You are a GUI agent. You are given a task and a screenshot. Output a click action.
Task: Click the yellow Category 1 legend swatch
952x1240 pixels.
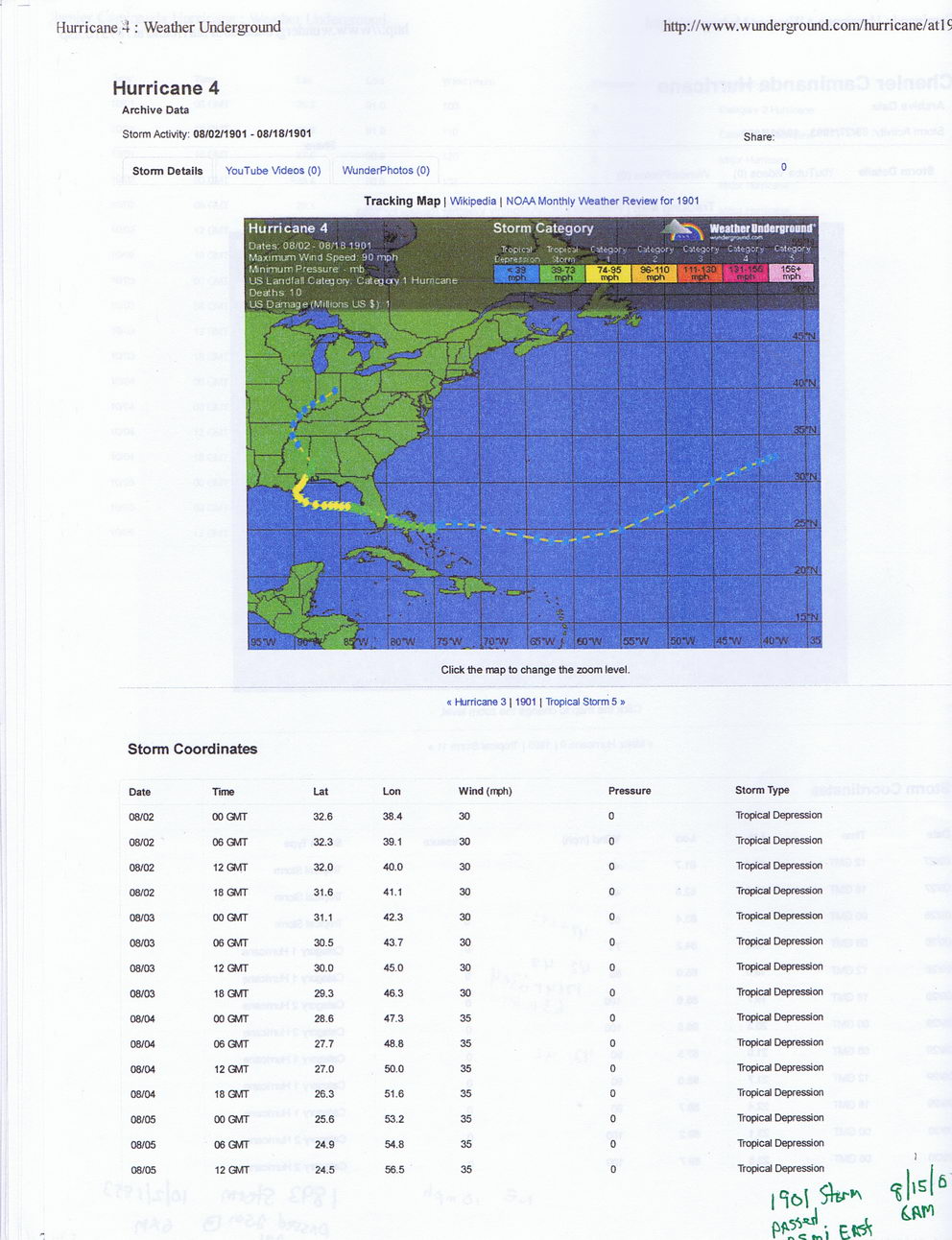point(609,274)
